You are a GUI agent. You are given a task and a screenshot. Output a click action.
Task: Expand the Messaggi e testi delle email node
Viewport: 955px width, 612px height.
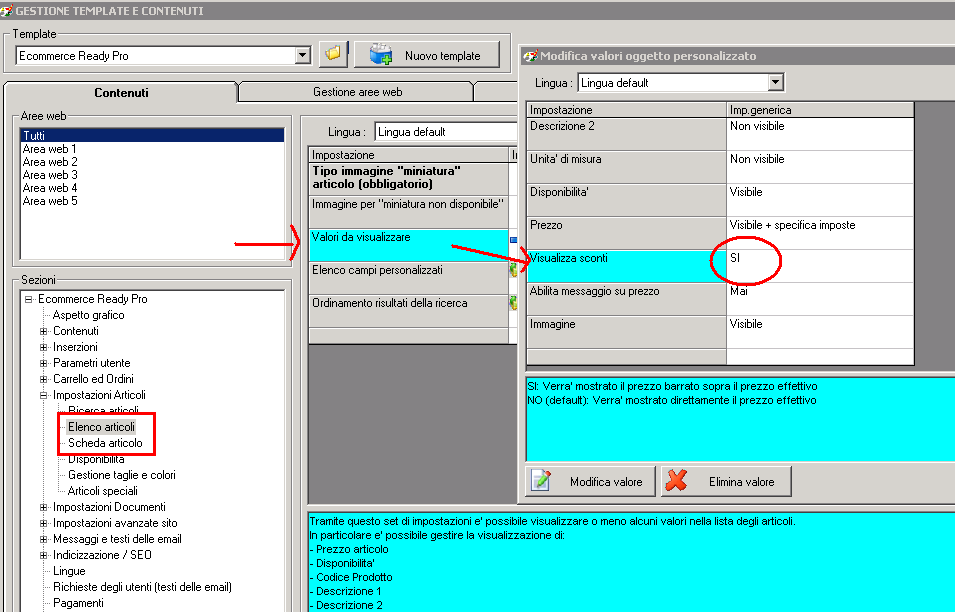pos(43,539)
